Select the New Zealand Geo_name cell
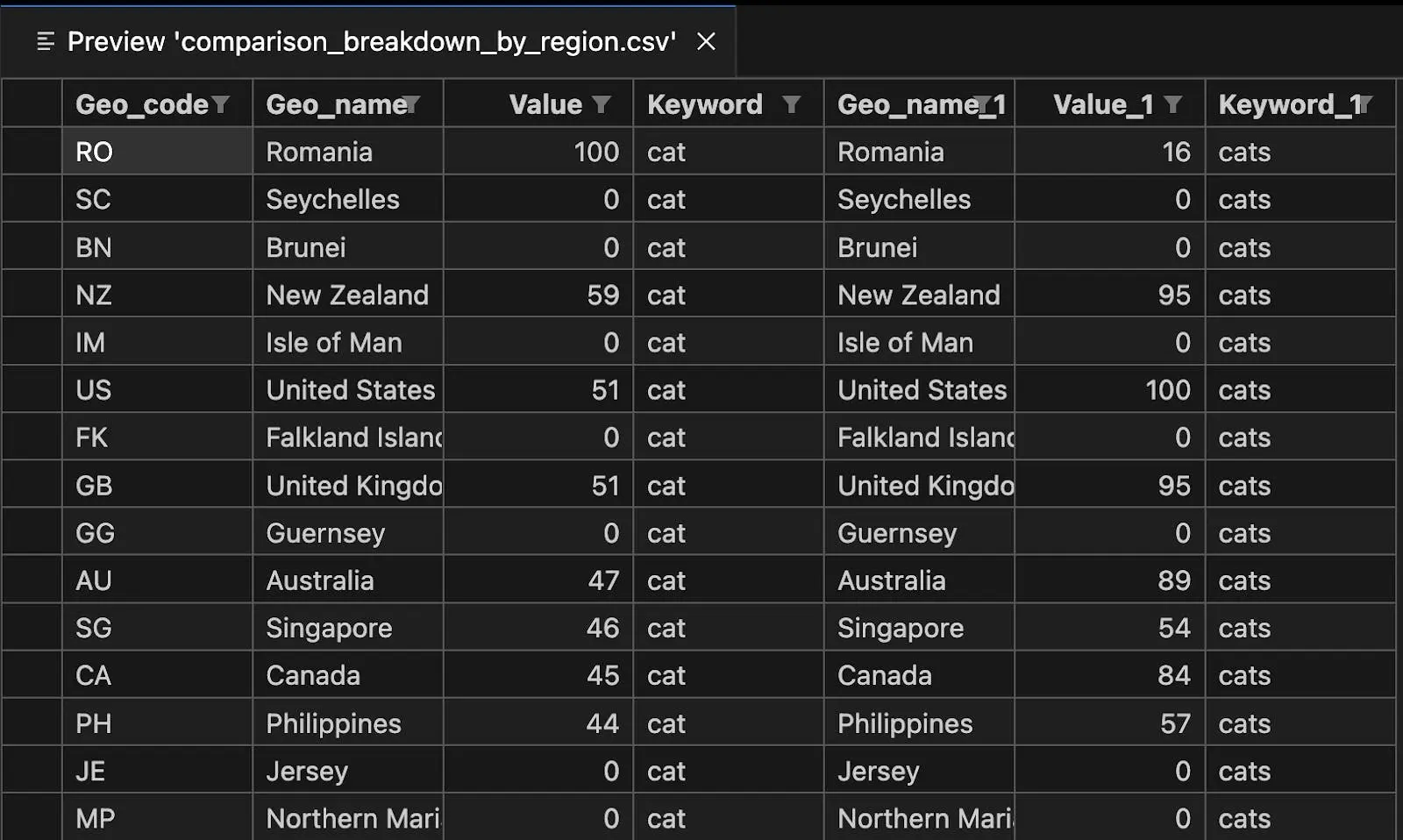1403x840 pixels. click(348, 295)
